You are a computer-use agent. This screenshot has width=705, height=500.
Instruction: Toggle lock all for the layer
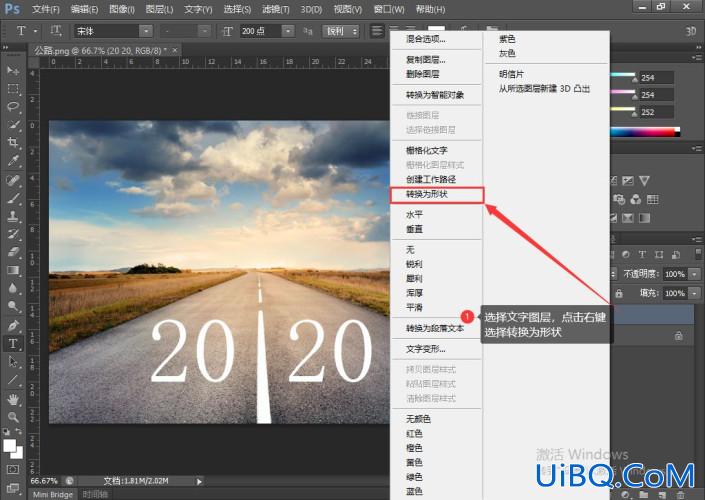pos(619,294)
